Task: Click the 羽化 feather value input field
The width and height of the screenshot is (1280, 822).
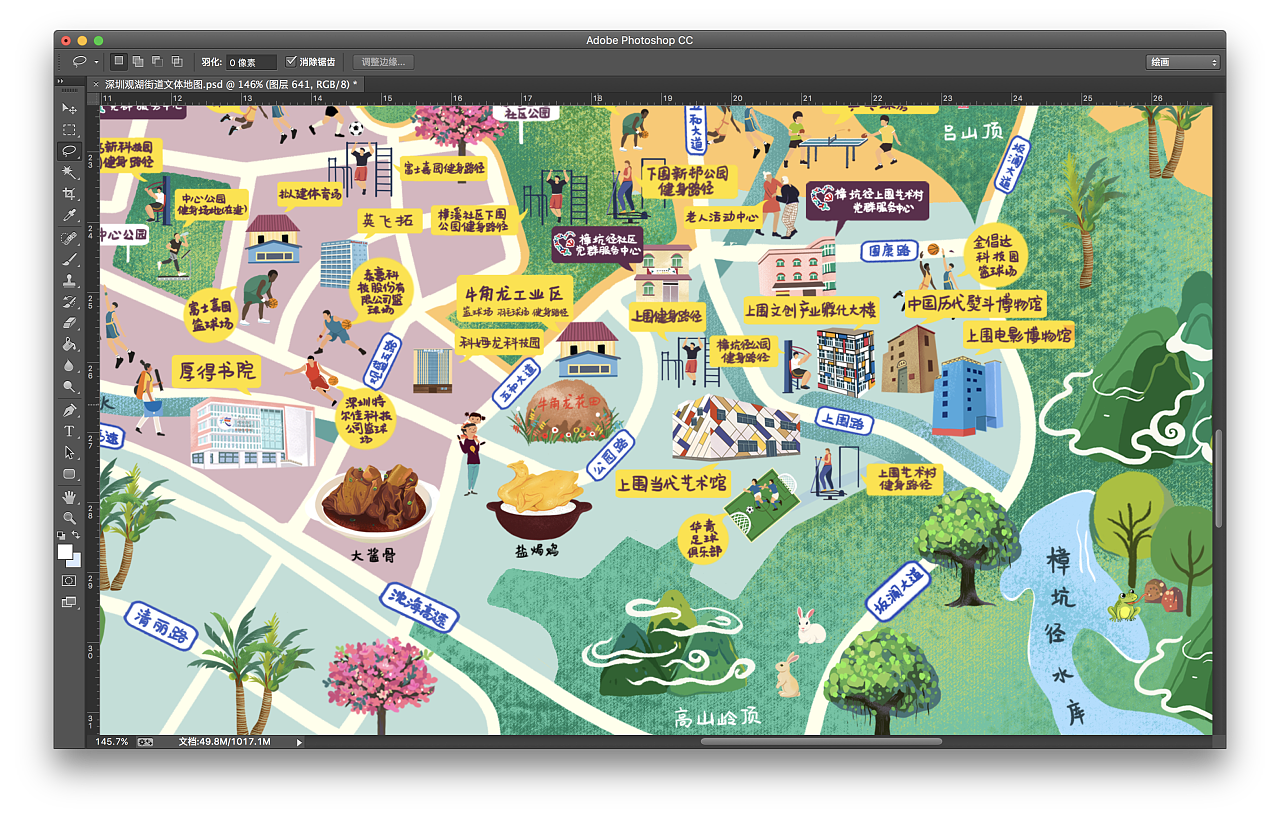Action: (x=250, y=61)
